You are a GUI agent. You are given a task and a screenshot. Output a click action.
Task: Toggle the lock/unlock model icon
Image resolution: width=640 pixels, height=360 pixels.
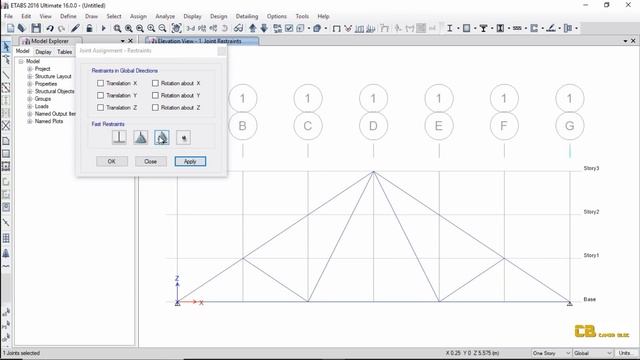pyautogui.click(x=89, y=28)
